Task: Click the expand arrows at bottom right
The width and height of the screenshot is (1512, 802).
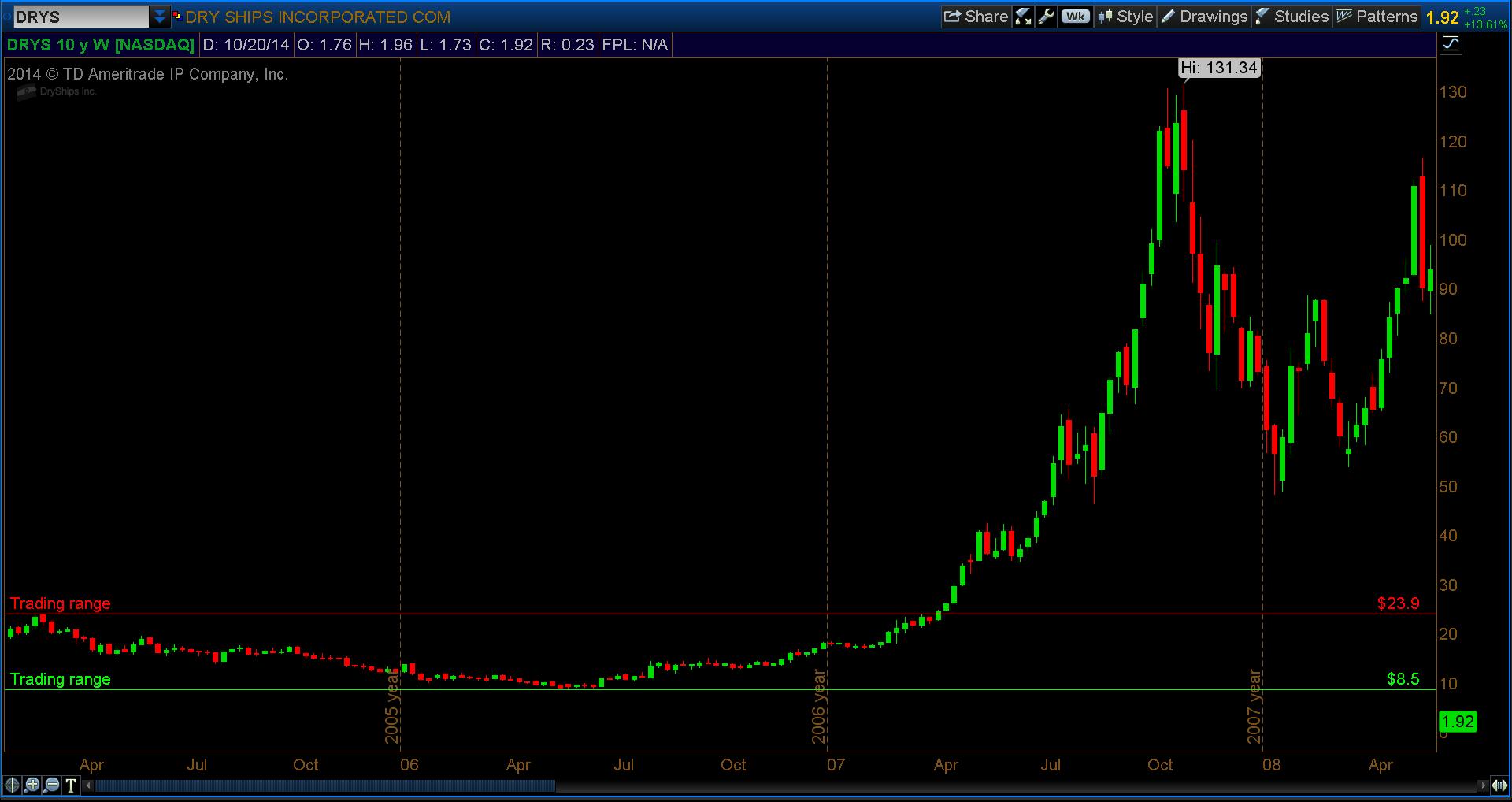Action: pos(1499,785)
